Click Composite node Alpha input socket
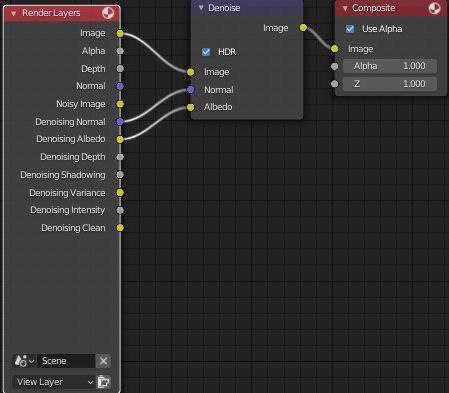The width and height of the screenshot is (449, 393). [x=335, y=66]
